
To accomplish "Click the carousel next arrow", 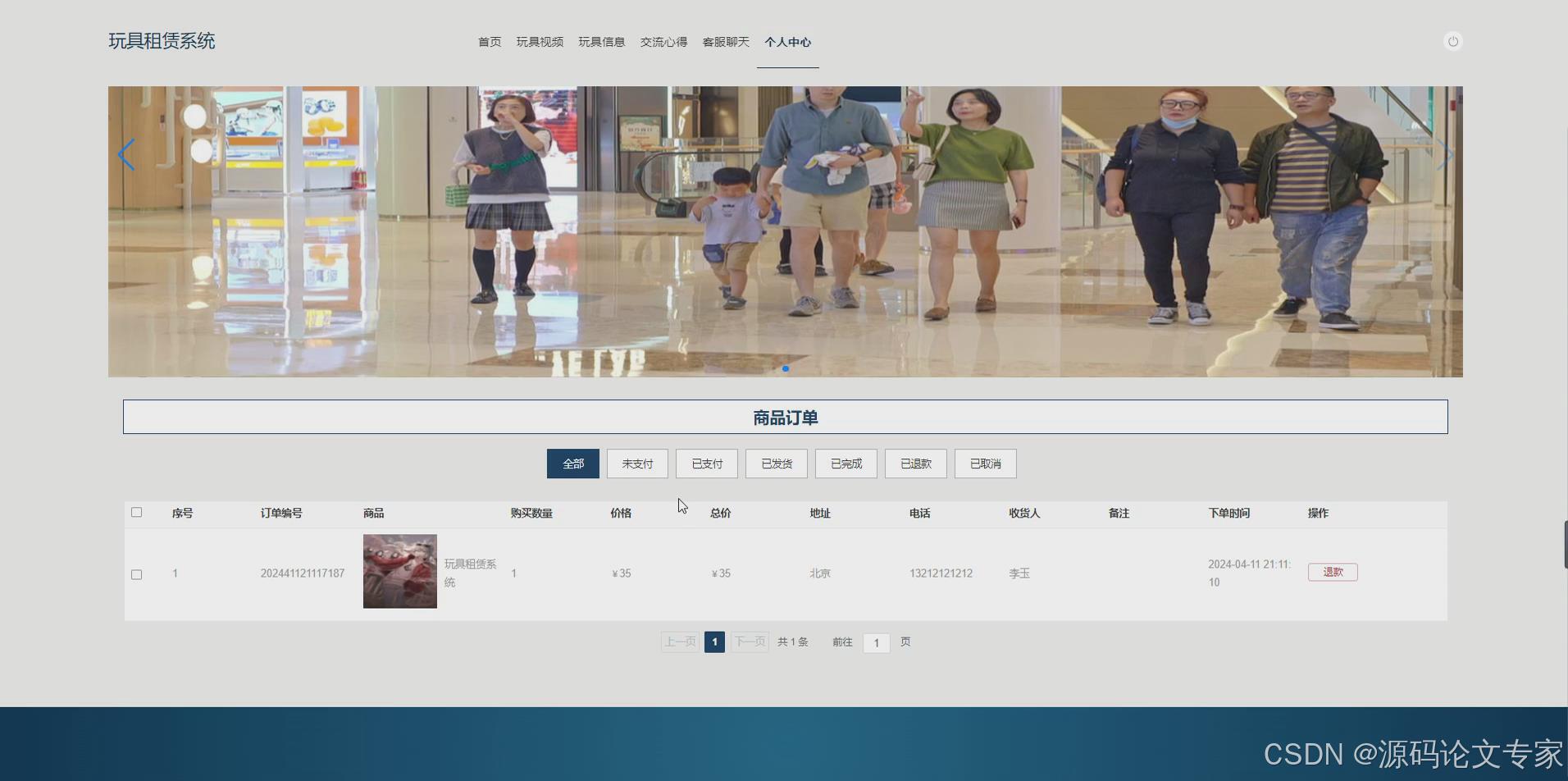I will pos(1445,154).
